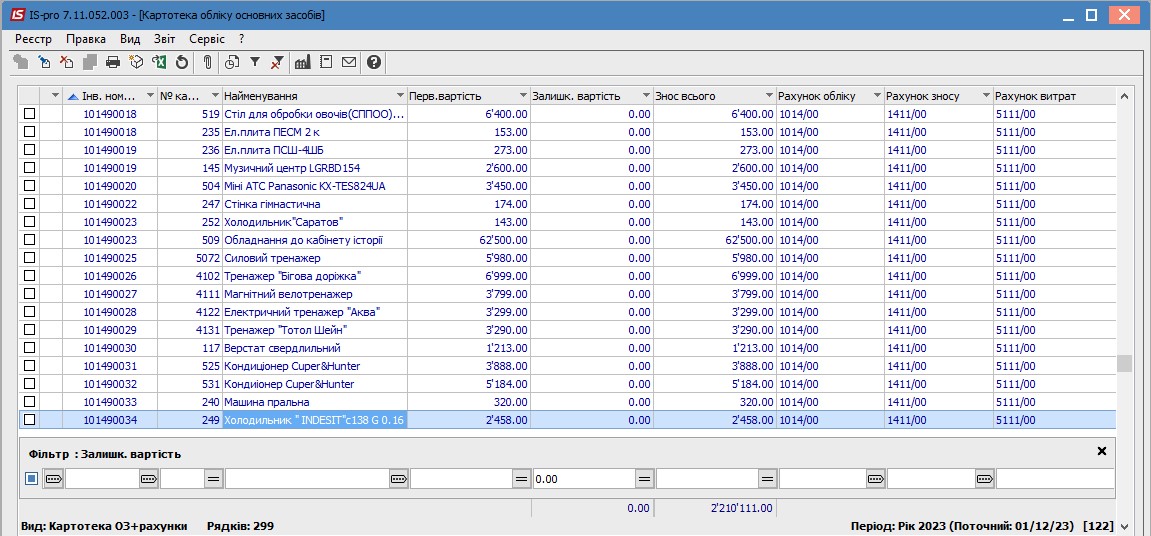Click the new box package icon
The height and width of the screenshot is (536, 1151).
[136, 62]
